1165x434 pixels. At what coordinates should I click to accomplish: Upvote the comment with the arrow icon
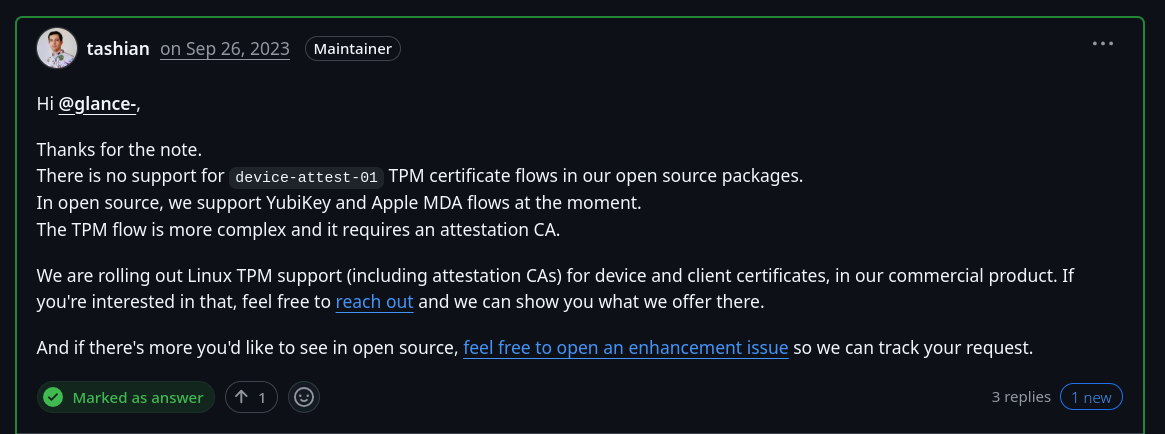click(x=251, y=397)
